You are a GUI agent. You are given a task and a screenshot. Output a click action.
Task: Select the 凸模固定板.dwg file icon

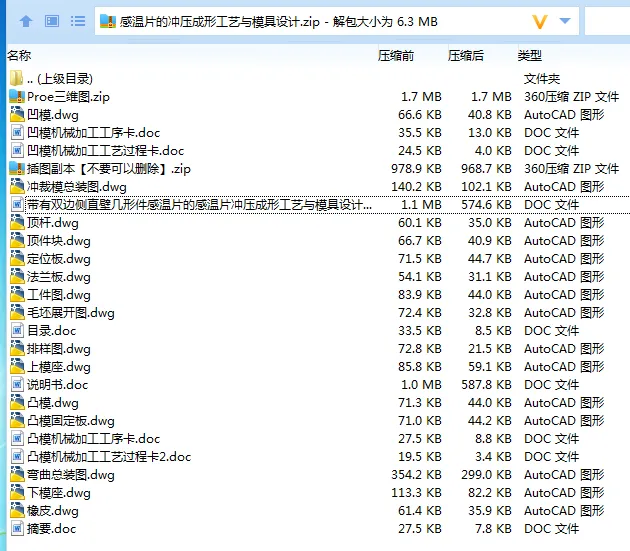click(17, 420)
